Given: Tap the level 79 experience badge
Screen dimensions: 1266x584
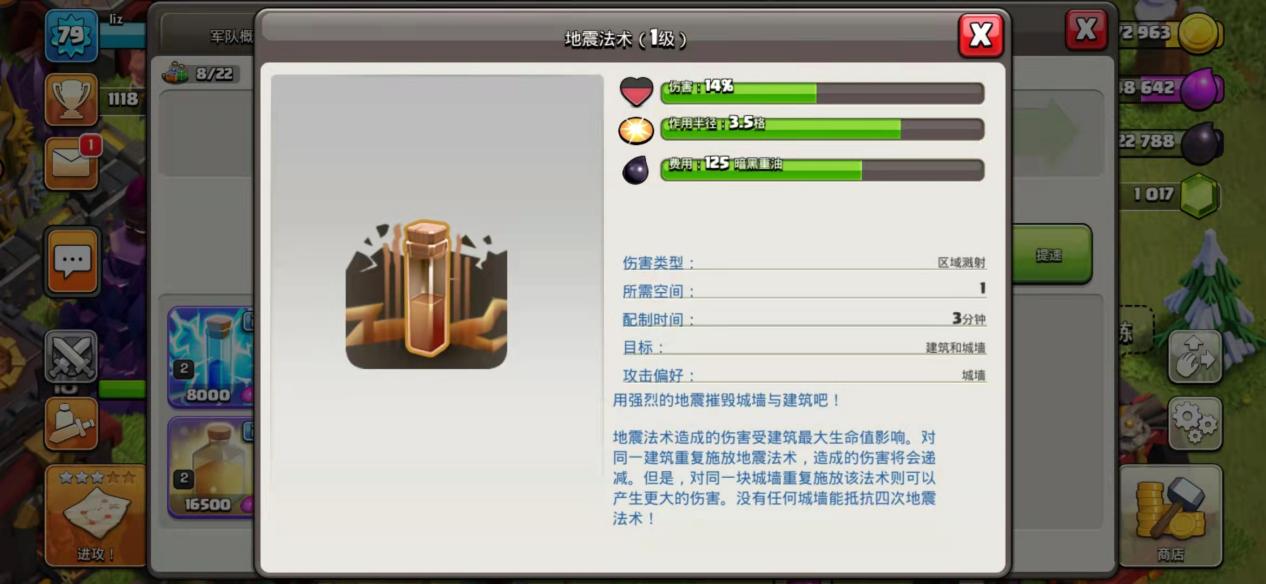Looking at the screenshot, I should coord(71,36).
